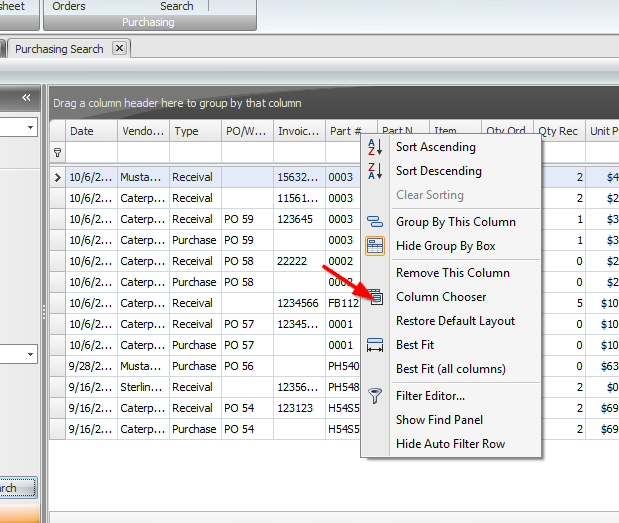Choose Show Find Panel
Image resolution: width=619 pixels, height=523 pixels.
click(x=439, y=420)
